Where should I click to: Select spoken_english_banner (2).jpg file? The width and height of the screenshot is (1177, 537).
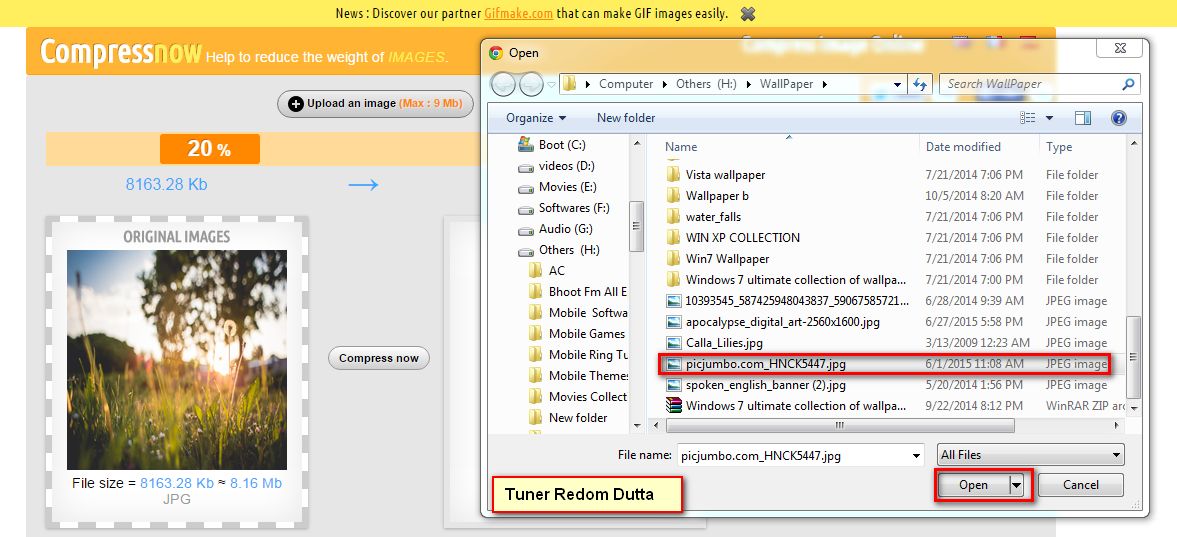coord(756,385)
